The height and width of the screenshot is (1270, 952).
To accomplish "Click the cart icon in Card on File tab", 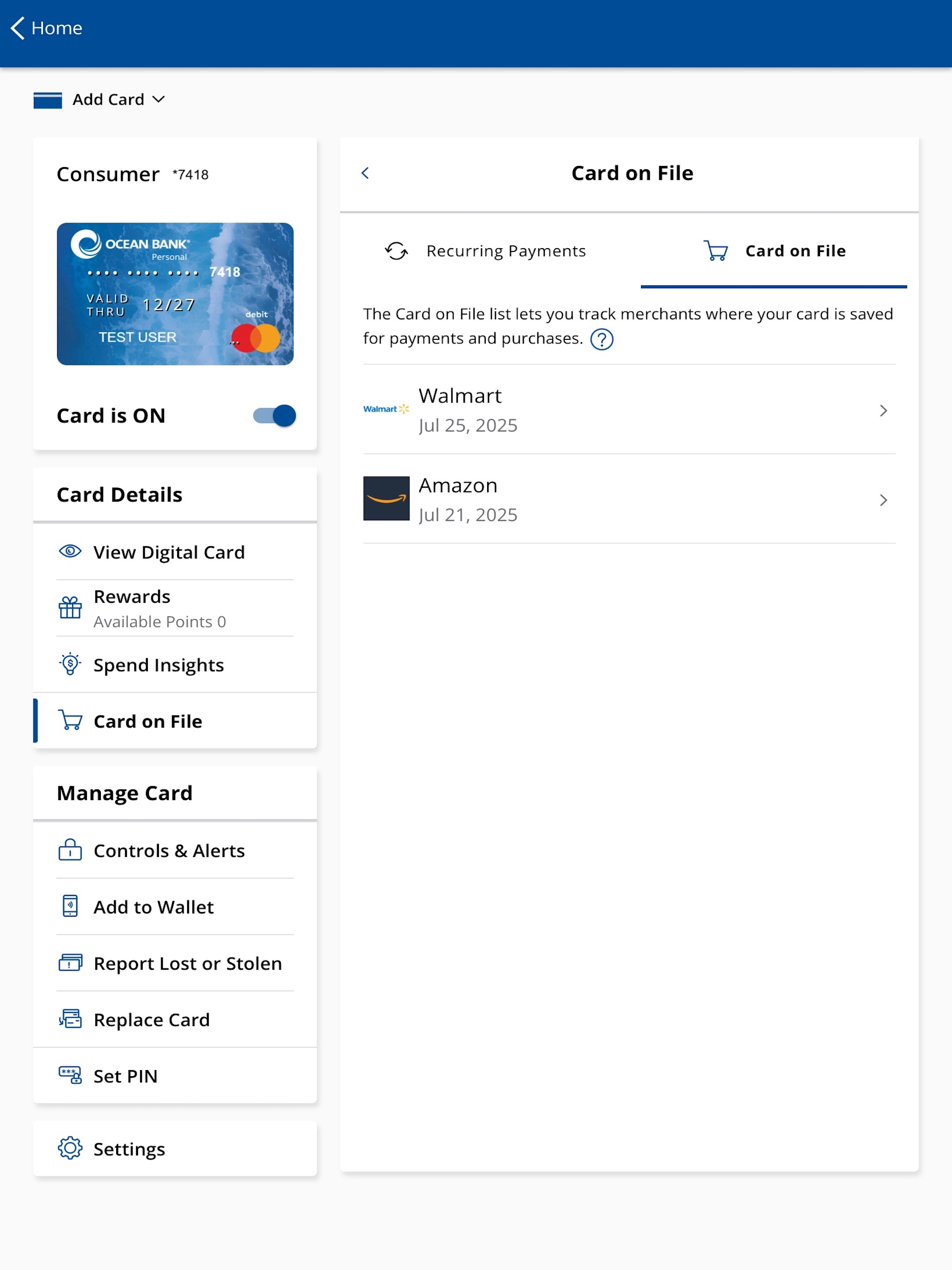I will 715,251.
